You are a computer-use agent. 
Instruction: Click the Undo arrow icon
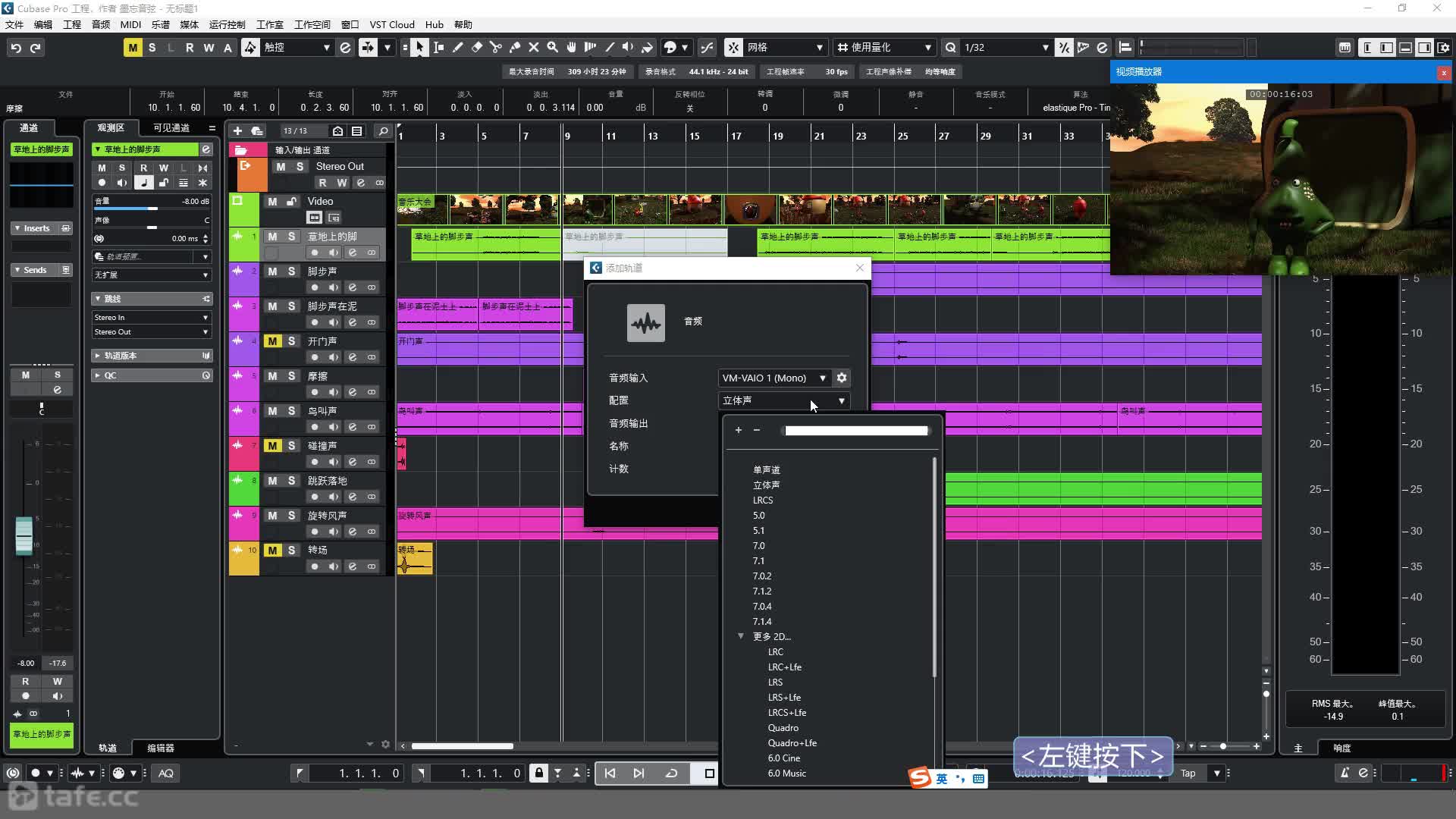16,48
